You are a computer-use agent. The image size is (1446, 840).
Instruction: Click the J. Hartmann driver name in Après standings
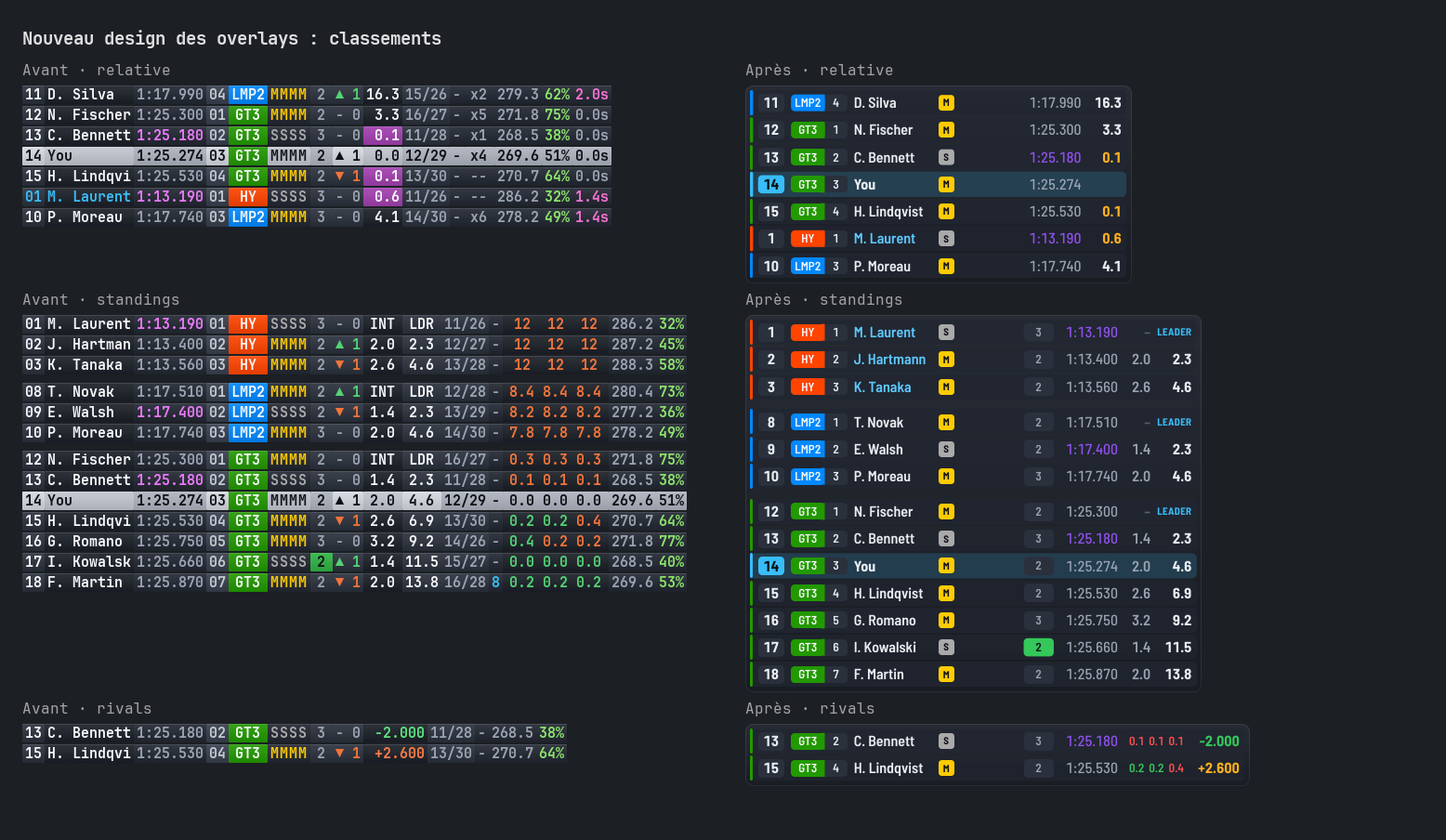(889, 360)
